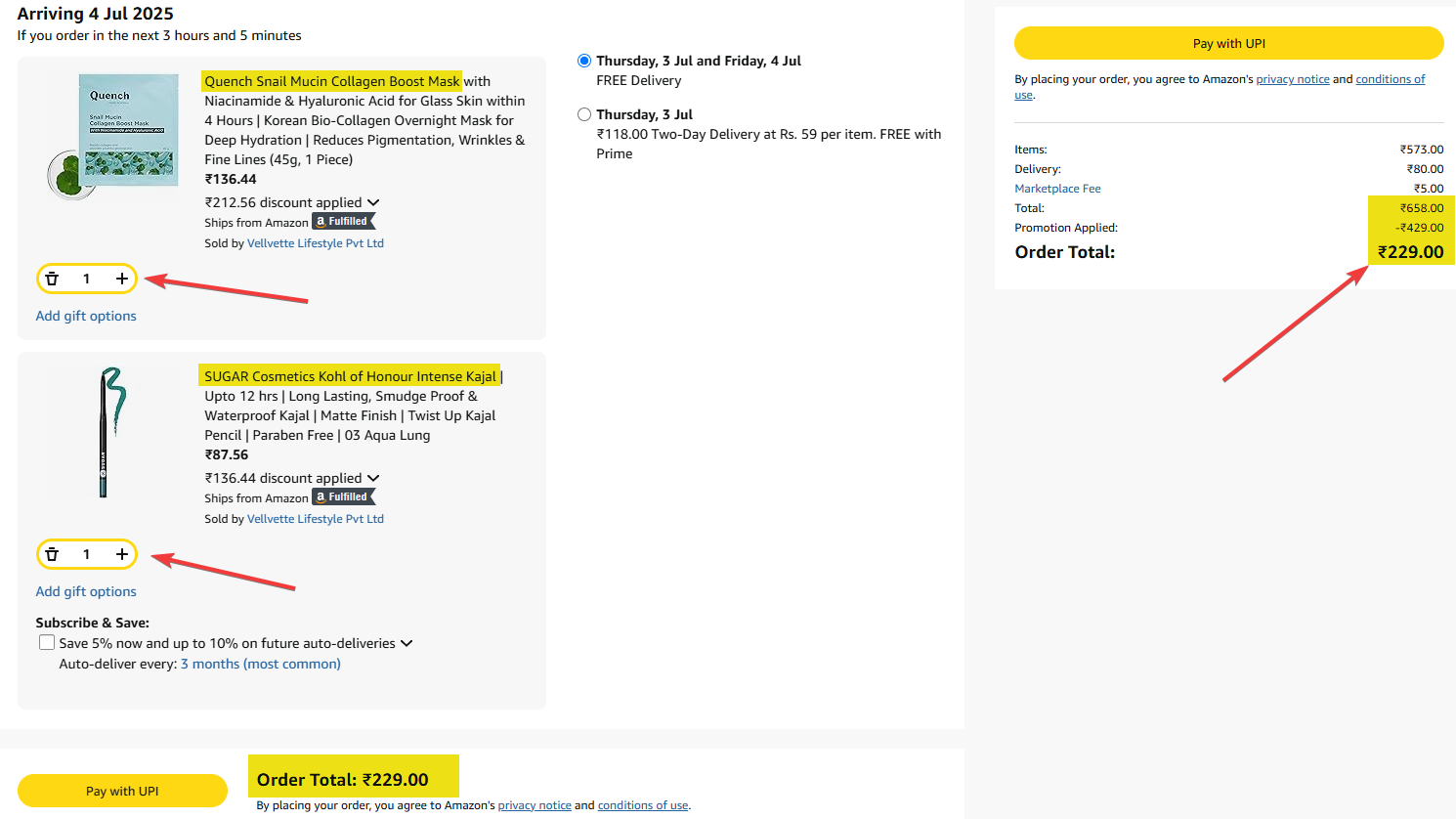Open Add gift options for SUGAR Kajal
1456x819 pixels.
pyautogui.click(x=86, y=591)
